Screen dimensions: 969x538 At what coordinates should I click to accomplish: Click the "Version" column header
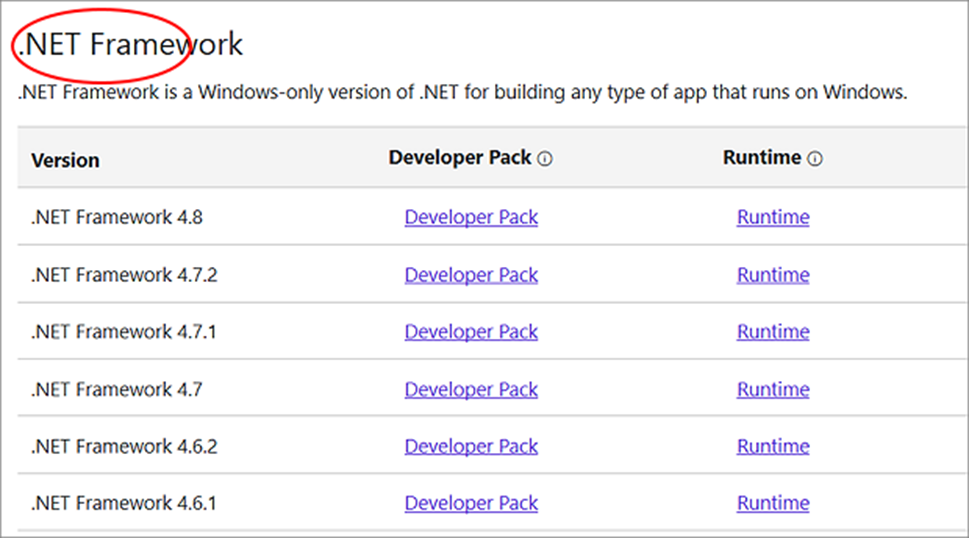coord(66,161)
